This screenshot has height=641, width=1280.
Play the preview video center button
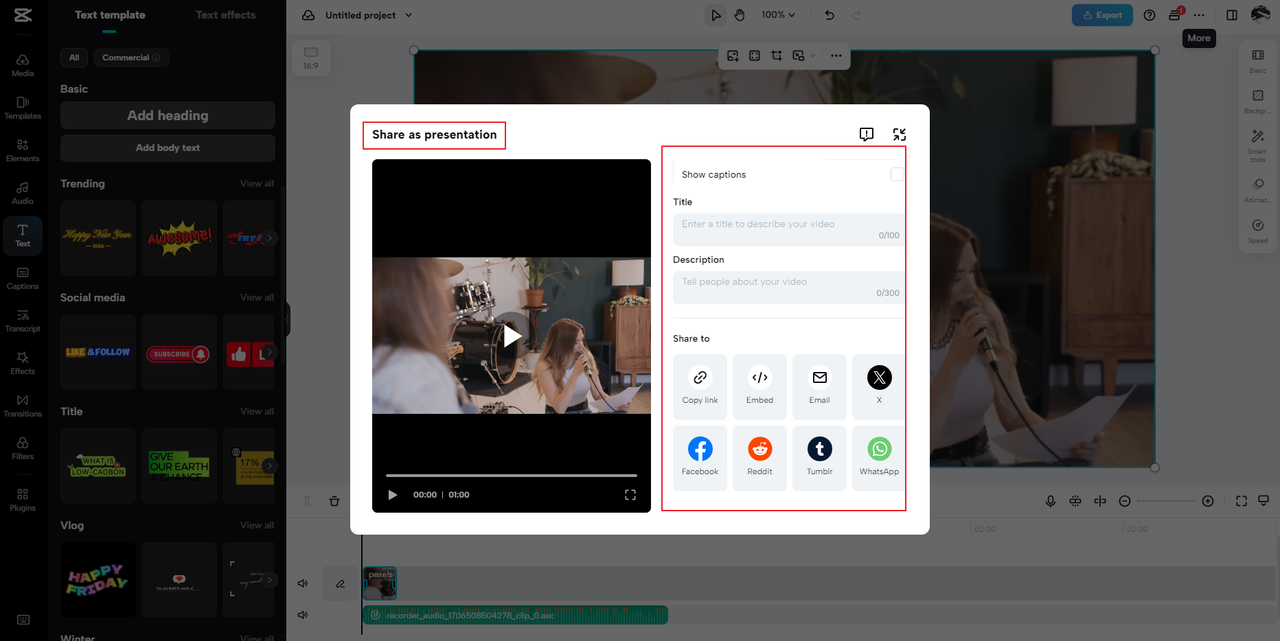coord(511,336)
